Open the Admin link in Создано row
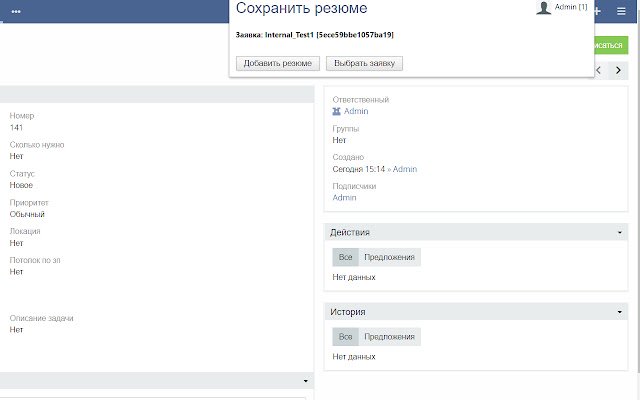640x400 pixels. coord(404,169)
